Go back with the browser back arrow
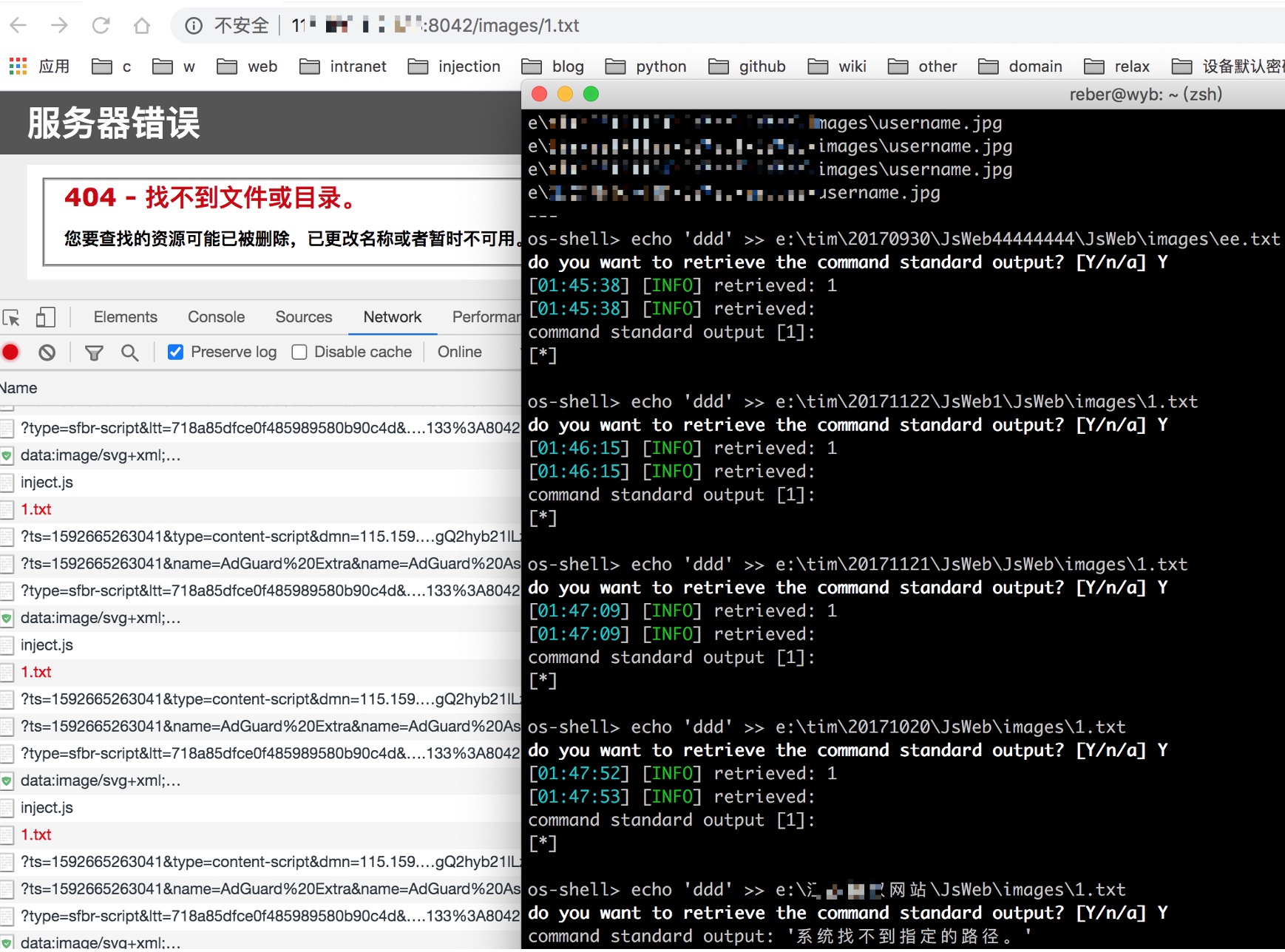The width and height of the screenshot is (1285, 952). [18, 26]
